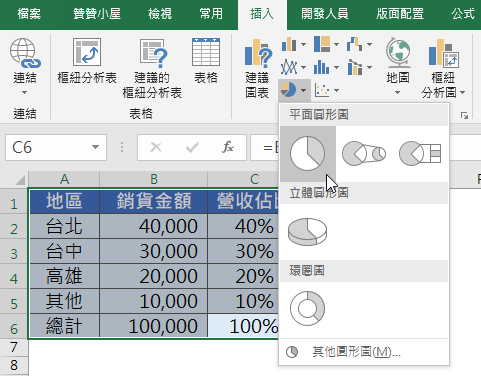Select row 1 header
This screenshot has width=481, height=376.
point(14,202)
